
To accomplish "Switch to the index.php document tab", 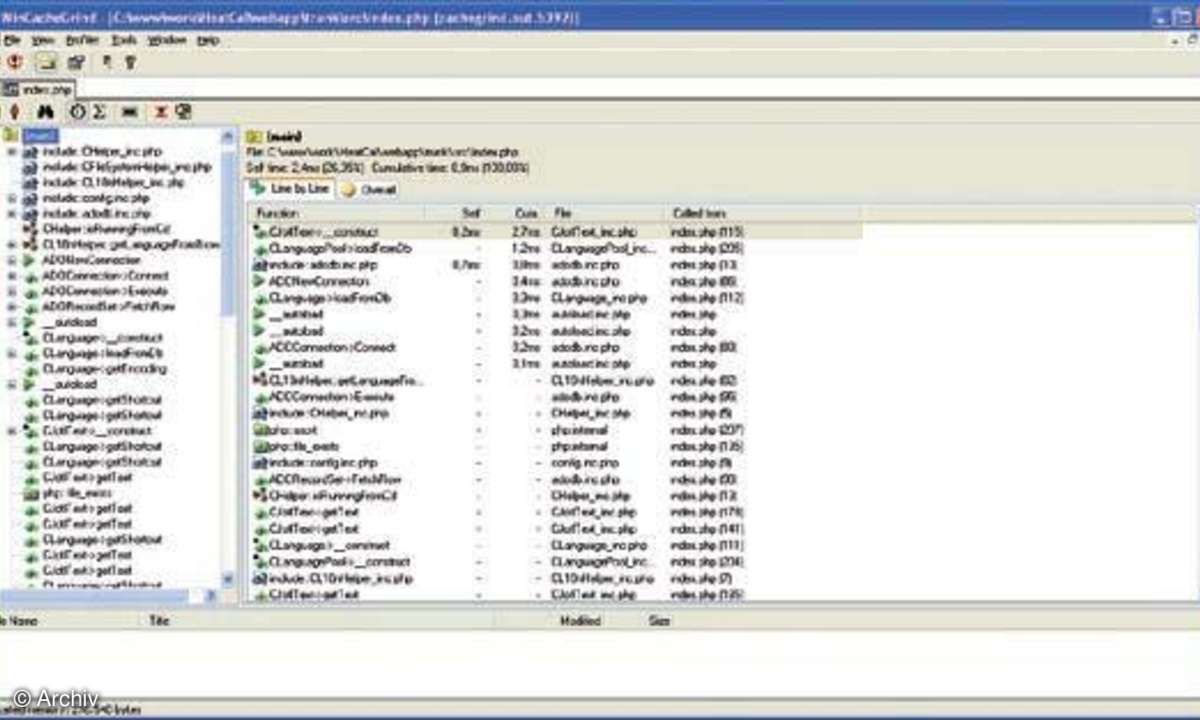I will tap(36, 89).
